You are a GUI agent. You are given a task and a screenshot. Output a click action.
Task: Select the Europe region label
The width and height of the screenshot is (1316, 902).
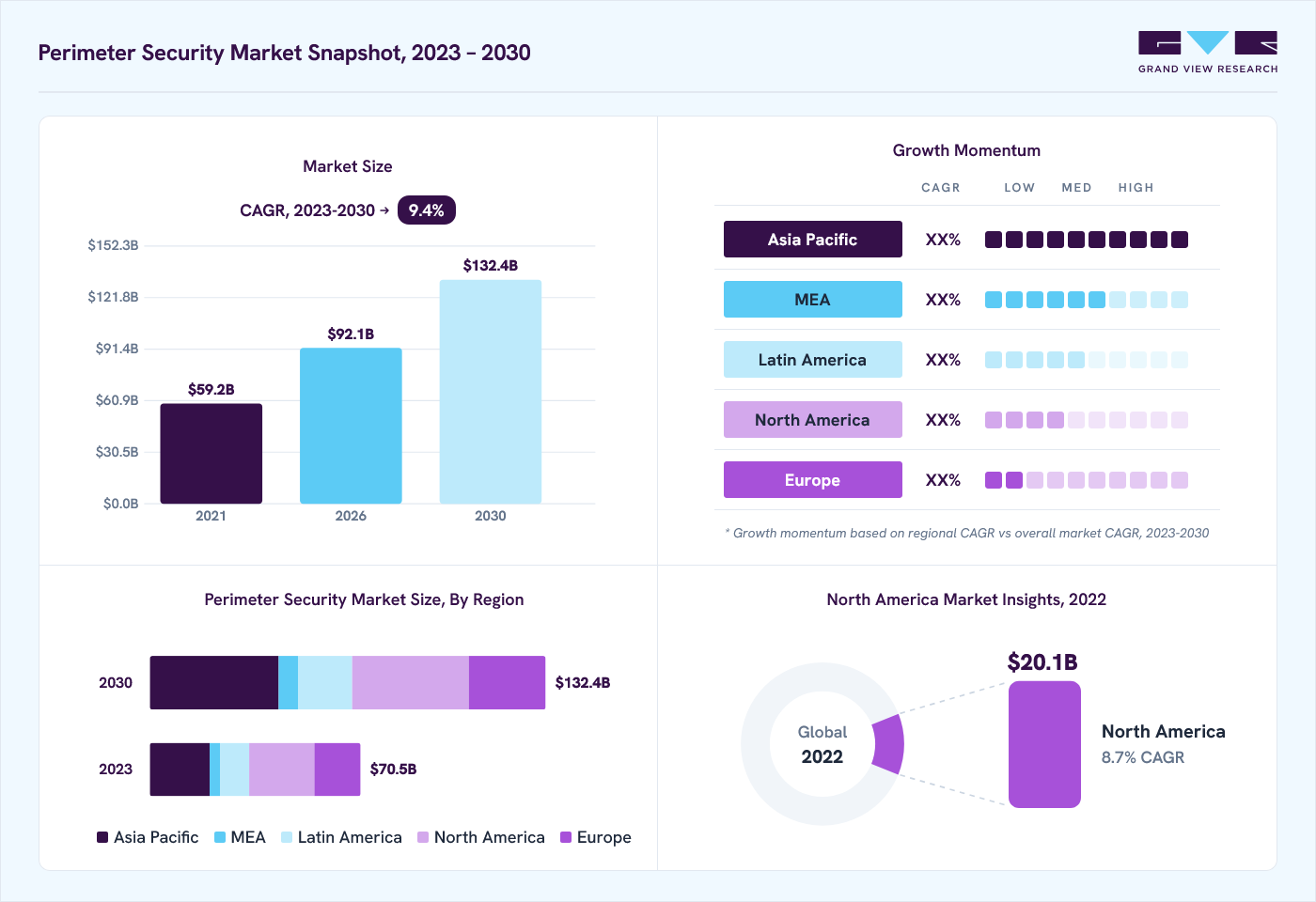[x=813, y=480]
